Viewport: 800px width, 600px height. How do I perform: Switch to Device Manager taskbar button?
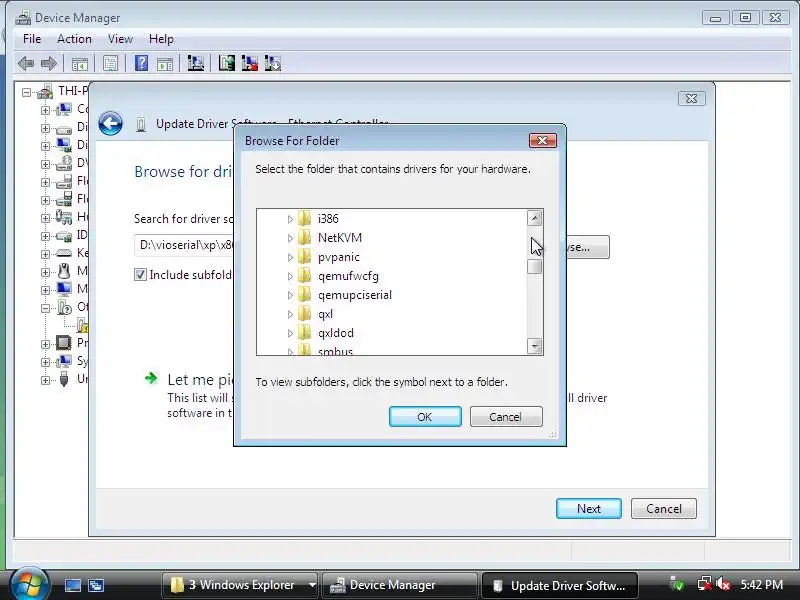point(400,585)
